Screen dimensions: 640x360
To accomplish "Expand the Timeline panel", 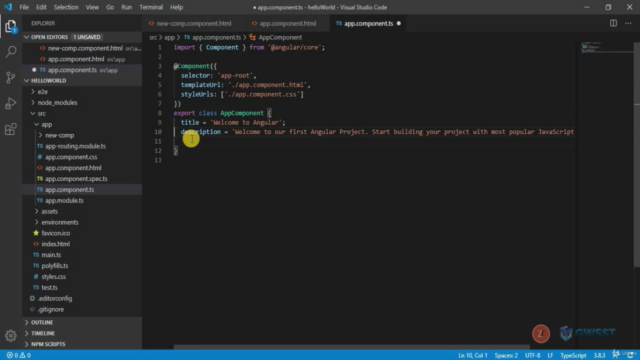I will click(82, 333).
